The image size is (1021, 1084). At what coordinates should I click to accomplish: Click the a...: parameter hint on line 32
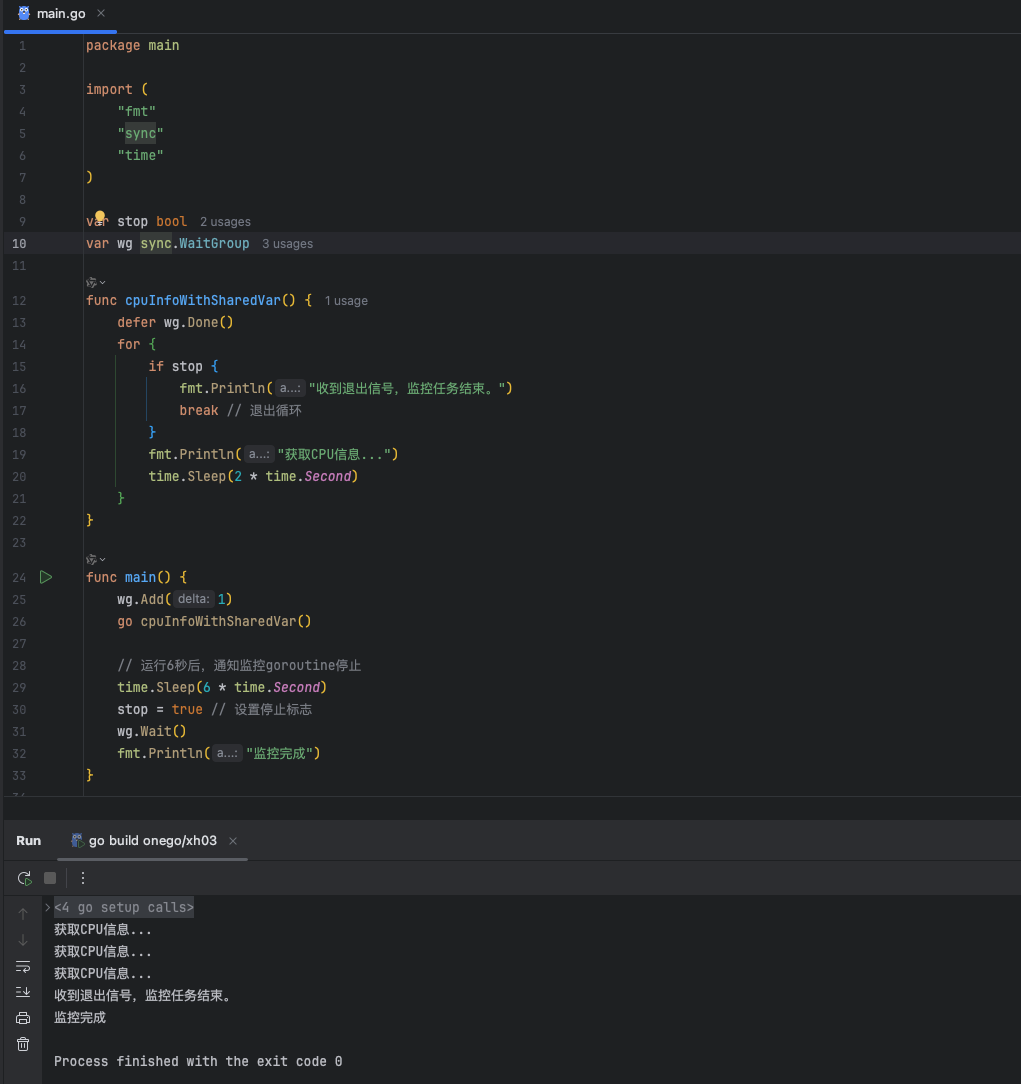click(227, 754)
